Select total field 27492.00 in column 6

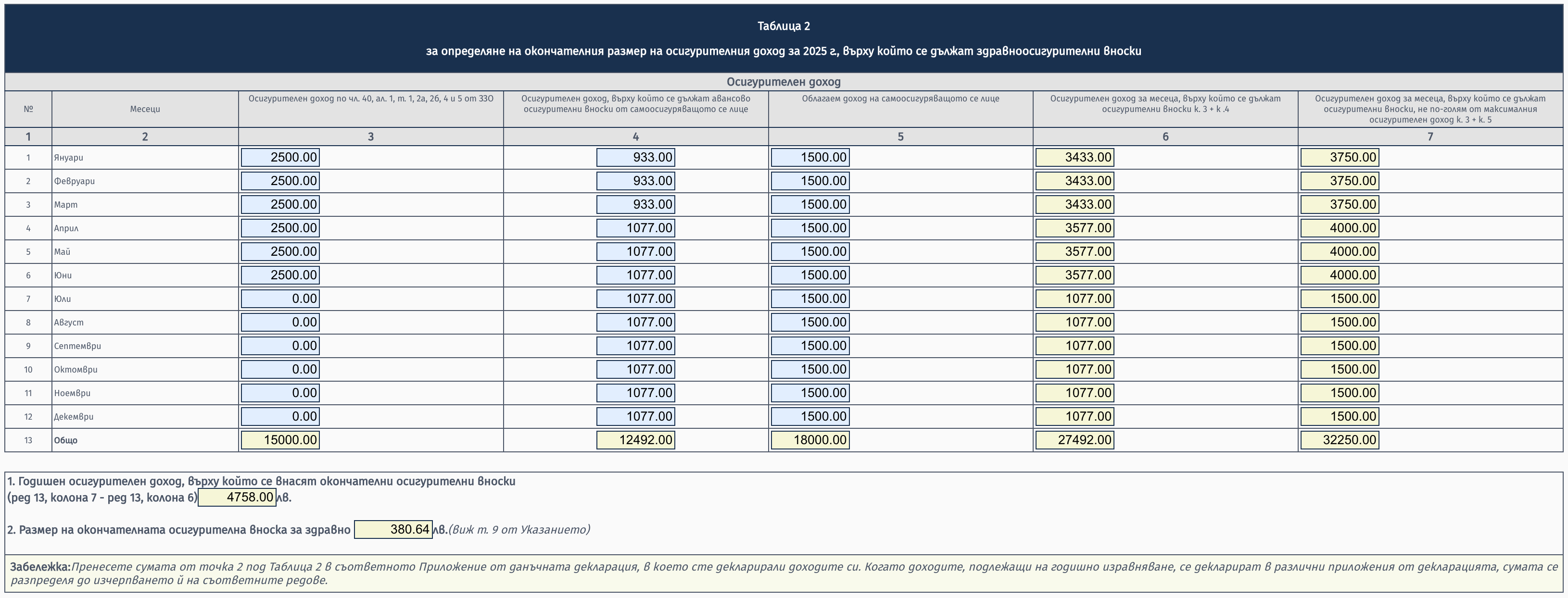[1075, 440]
